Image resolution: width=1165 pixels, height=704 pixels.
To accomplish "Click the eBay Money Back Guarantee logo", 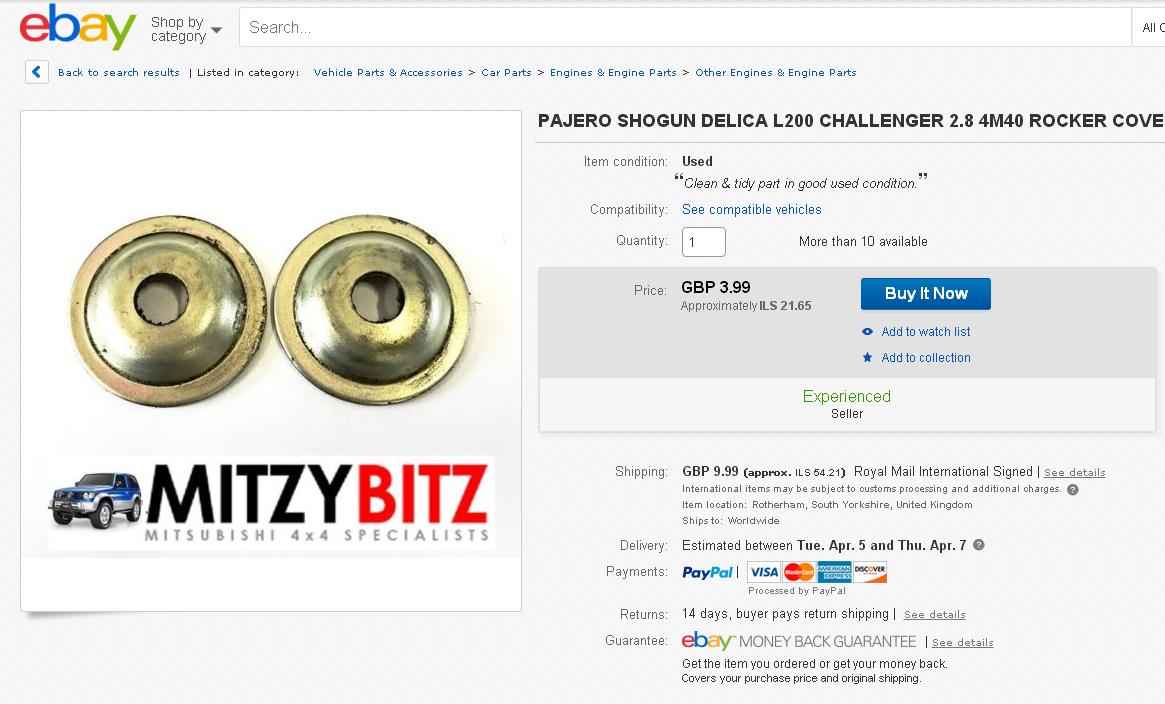I will click(x=799, y=641).
